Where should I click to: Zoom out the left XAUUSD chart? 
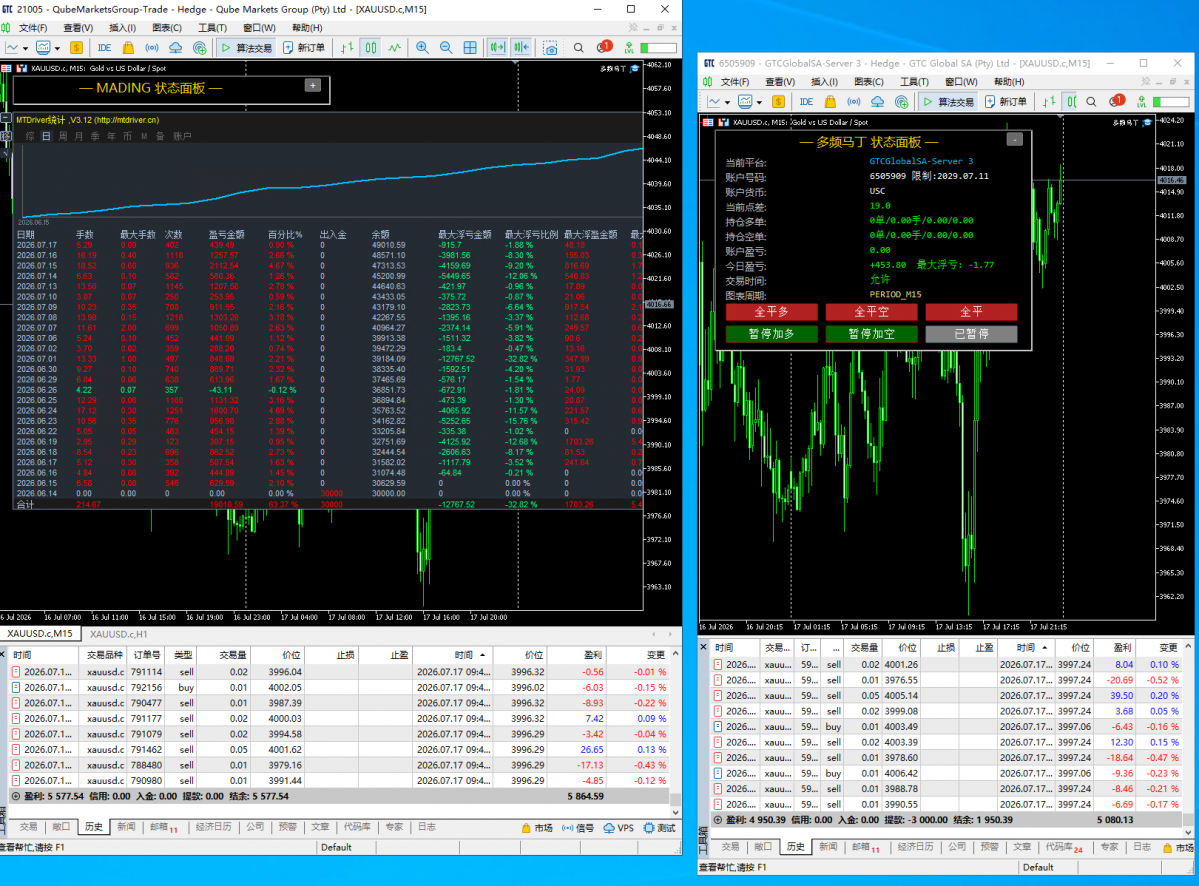click(x=446, y=47)
